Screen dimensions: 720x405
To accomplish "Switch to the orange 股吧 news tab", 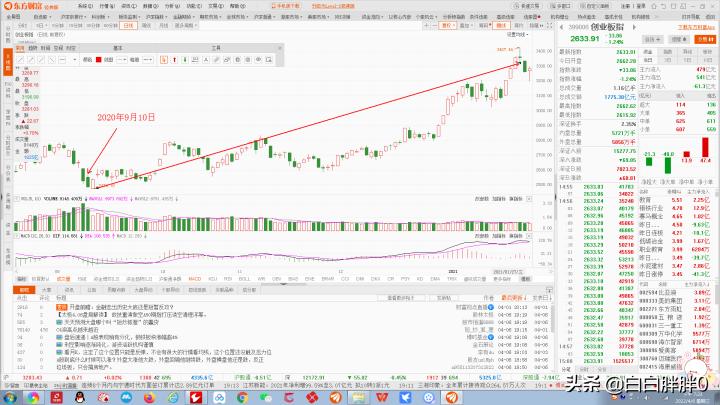I will [x=24, y=290].
